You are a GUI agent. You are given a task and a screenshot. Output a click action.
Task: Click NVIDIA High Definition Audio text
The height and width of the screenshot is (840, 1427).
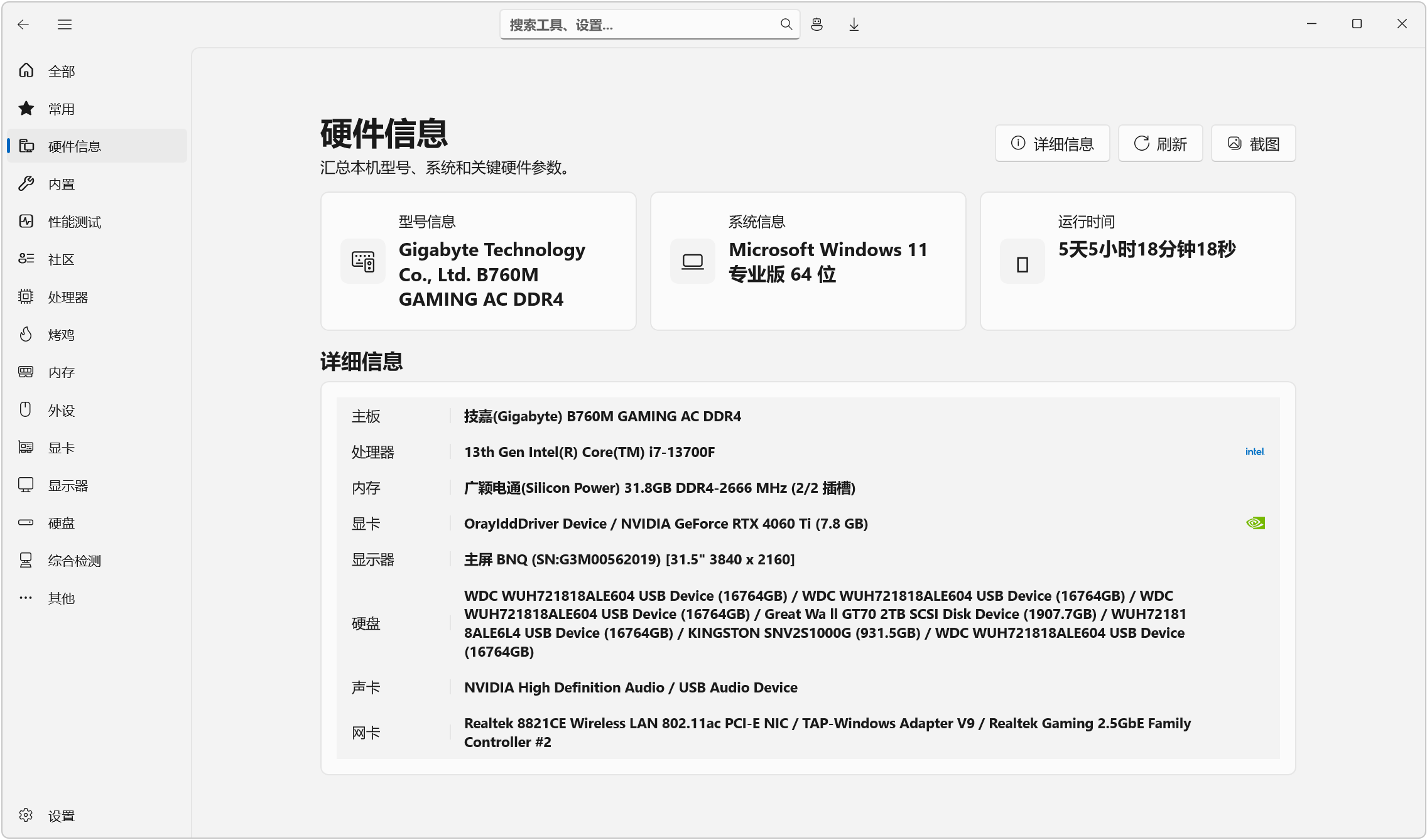pos(631,687)
